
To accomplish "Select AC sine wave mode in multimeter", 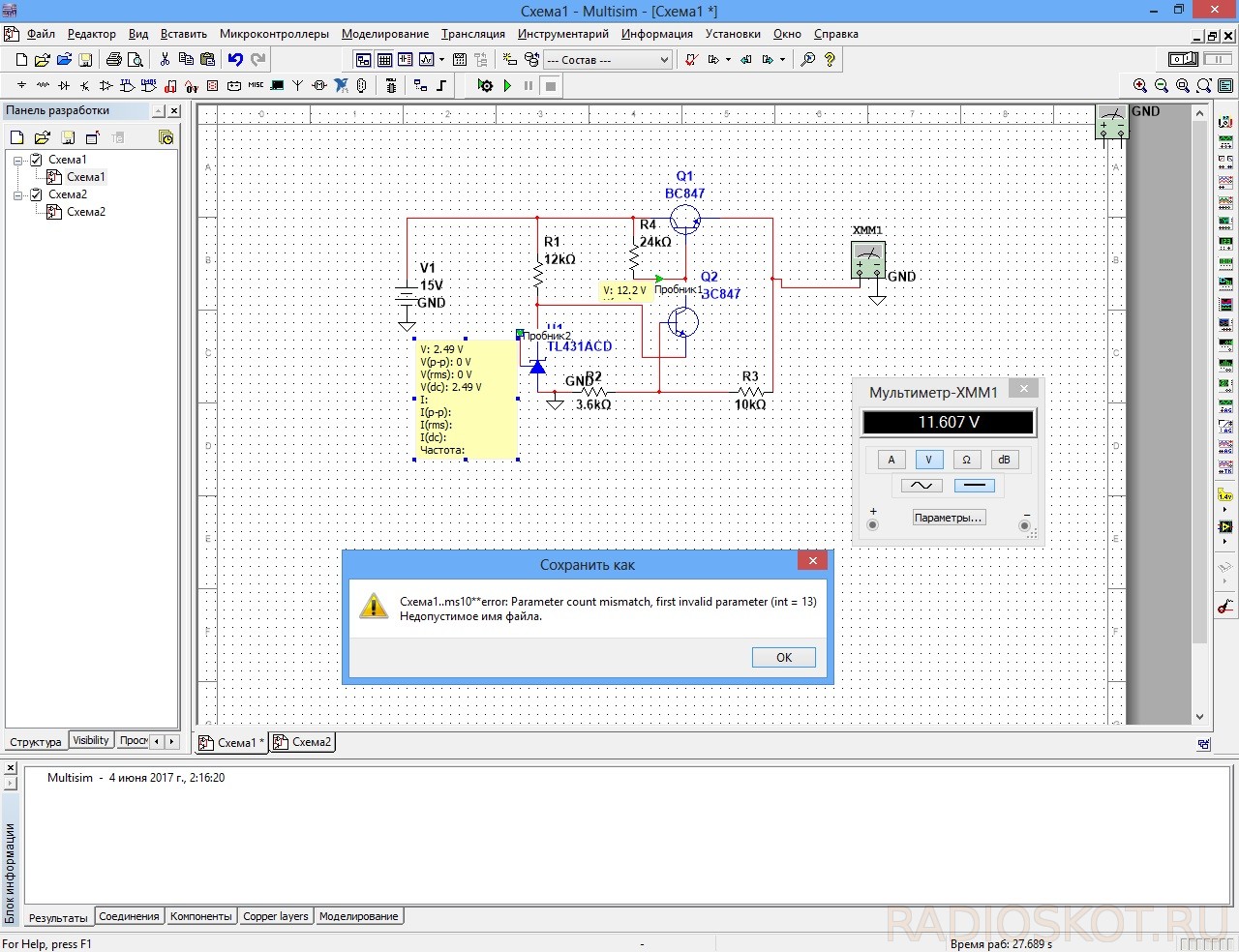I will tap(922, 486).
